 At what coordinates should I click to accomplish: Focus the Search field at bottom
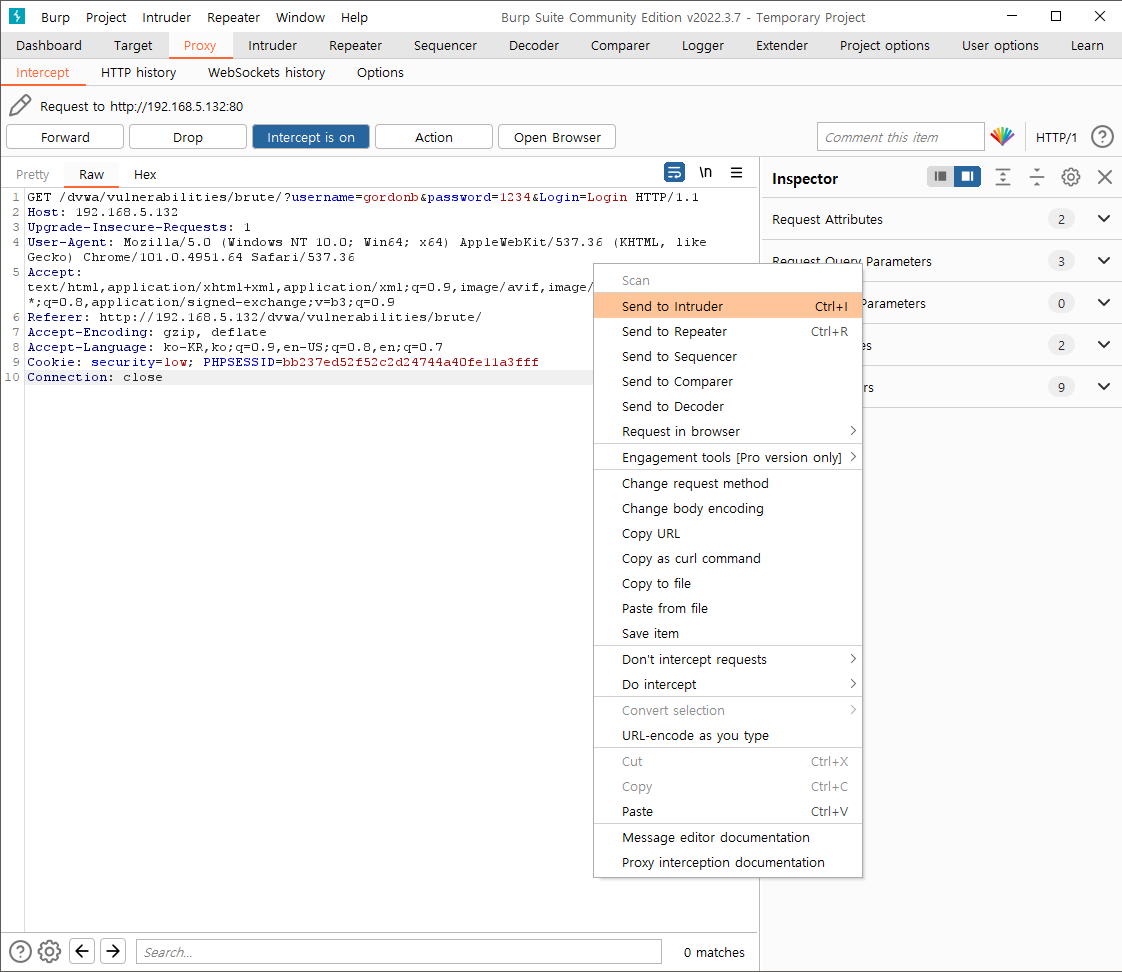coord(399,952)
